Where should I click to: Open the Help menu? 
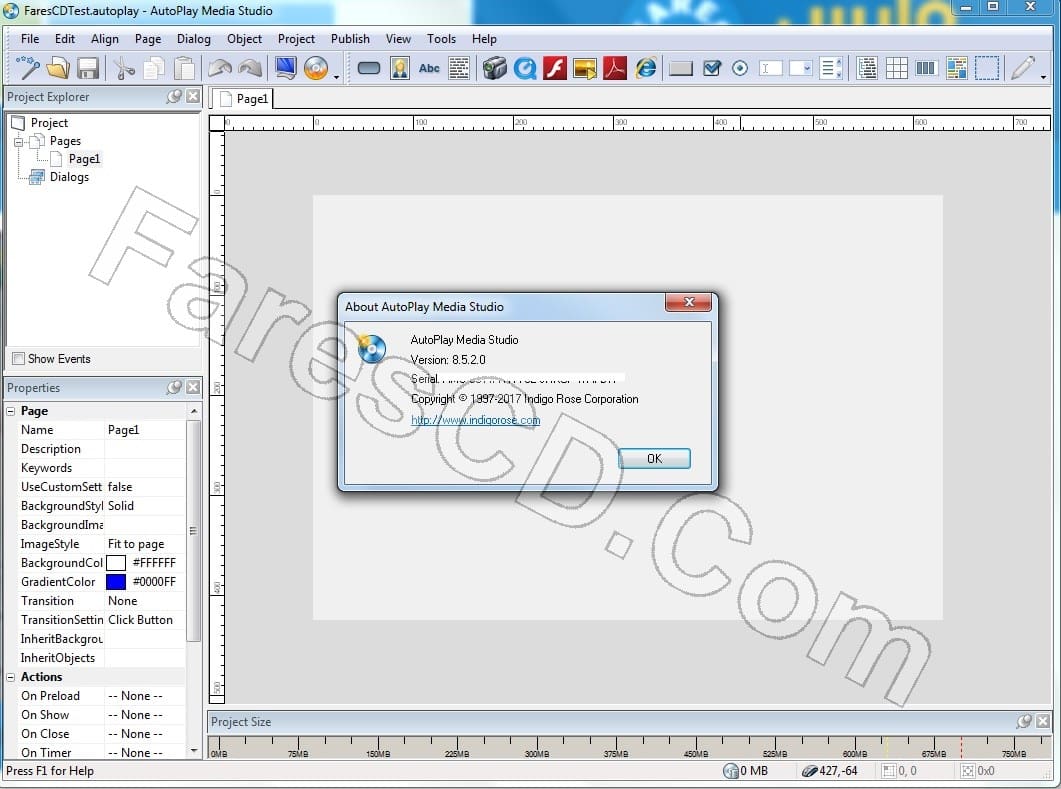pos(484,39)
